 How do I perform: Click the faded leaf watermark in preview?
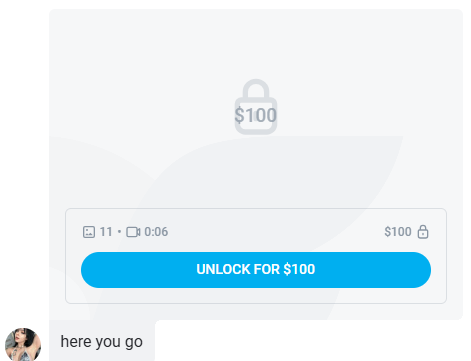[x=233, y=227]
